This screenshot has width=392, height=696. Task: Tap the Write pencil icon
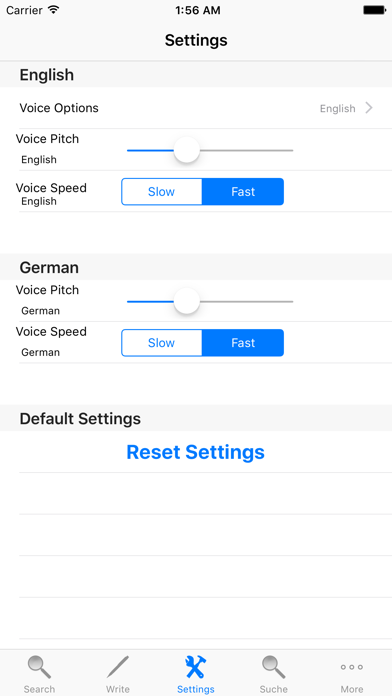click(118, 667)
